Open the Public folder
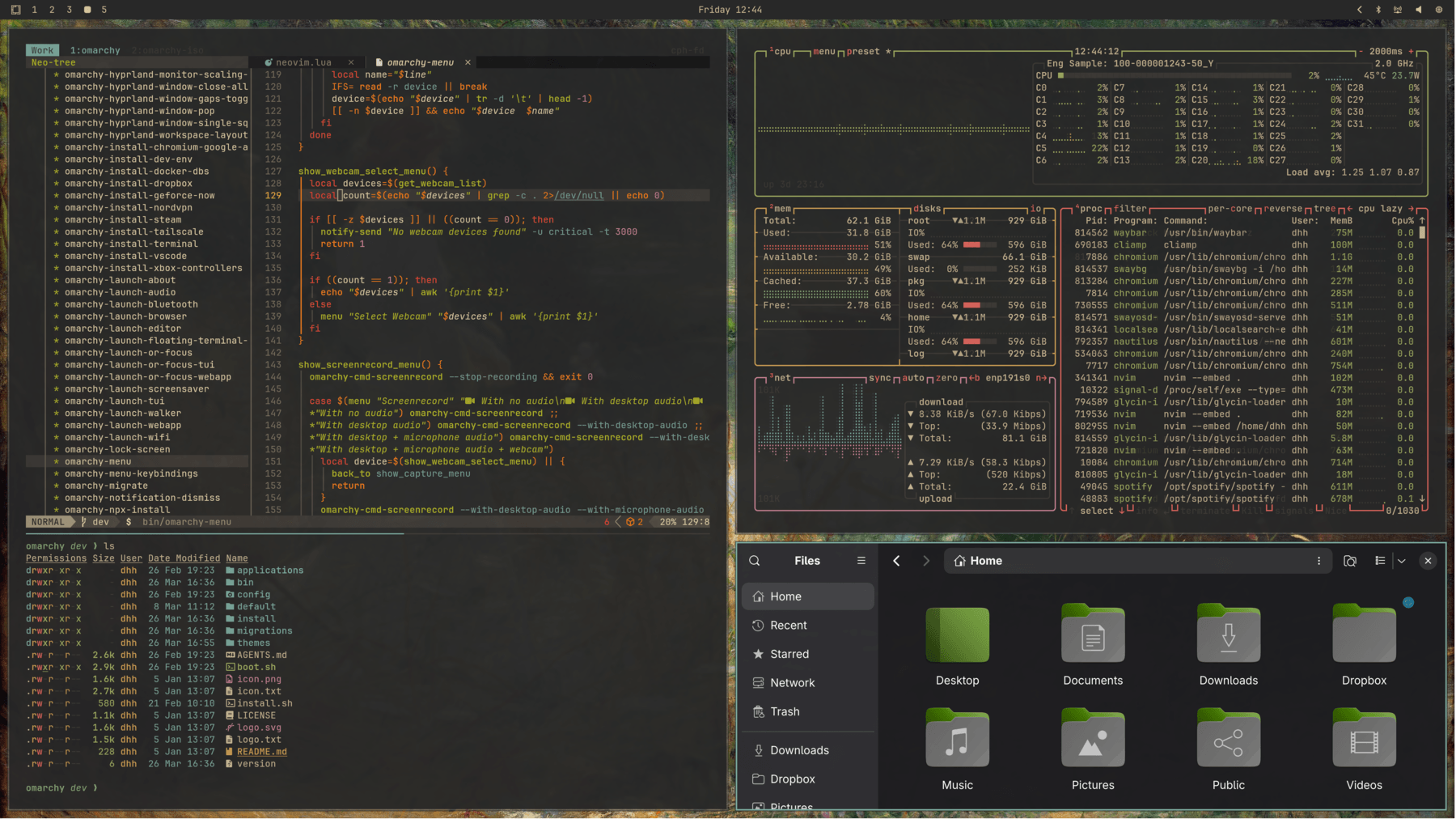Viewport: 1456px width, 819px height. click(x=1228, y=749)
